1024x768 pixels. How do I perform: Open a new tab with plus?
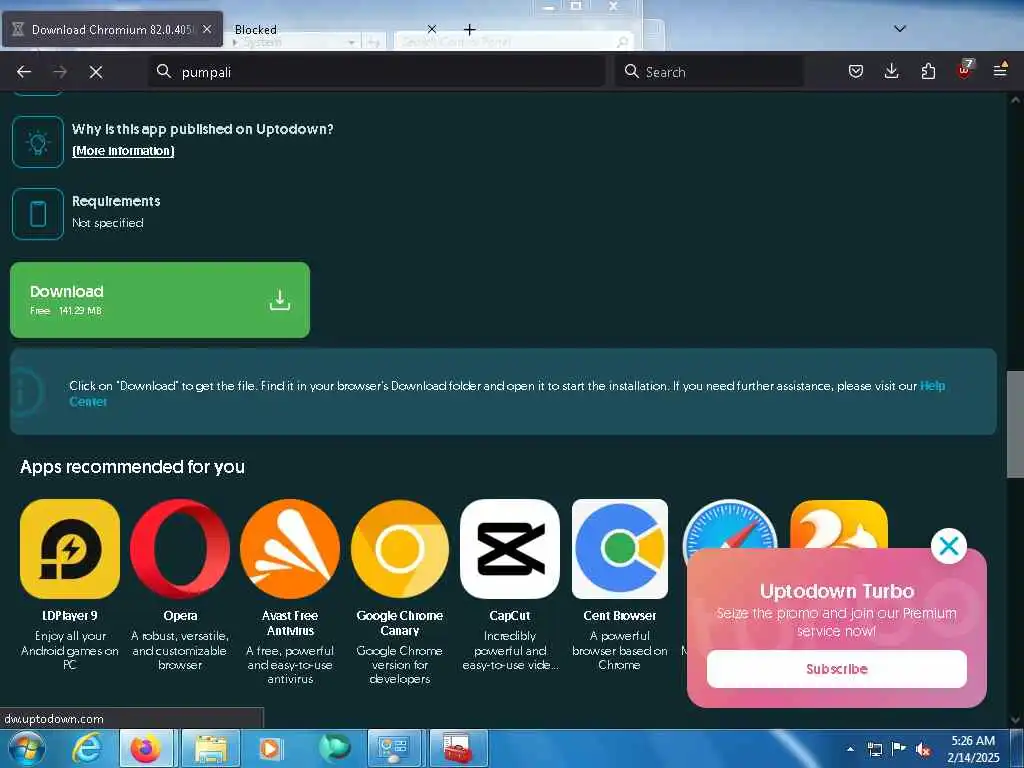pos(470,29)
